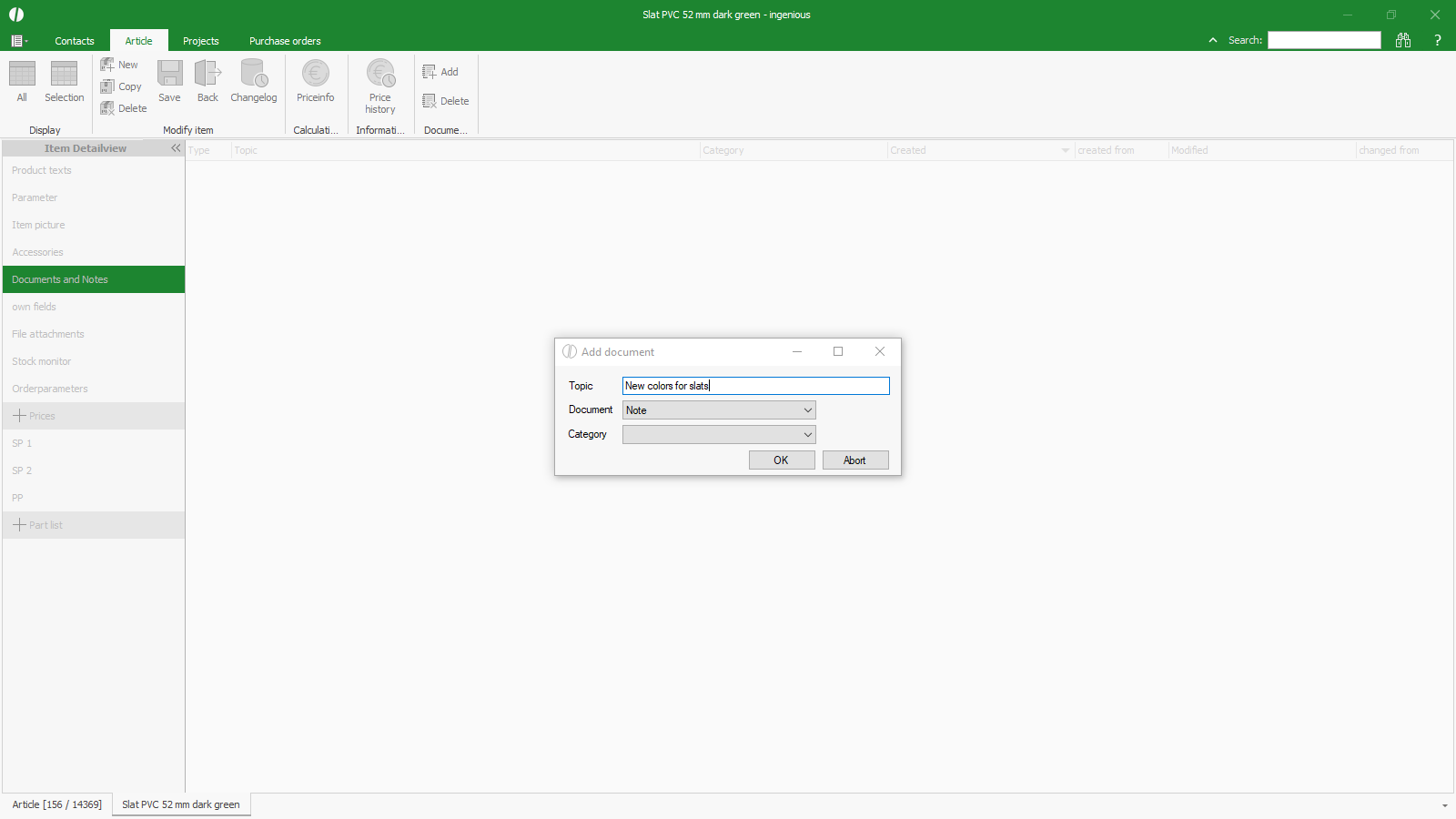The image size is (1456, 819).
Task: Click the binoculars search icon
Action: click(x=1403, y=40)
